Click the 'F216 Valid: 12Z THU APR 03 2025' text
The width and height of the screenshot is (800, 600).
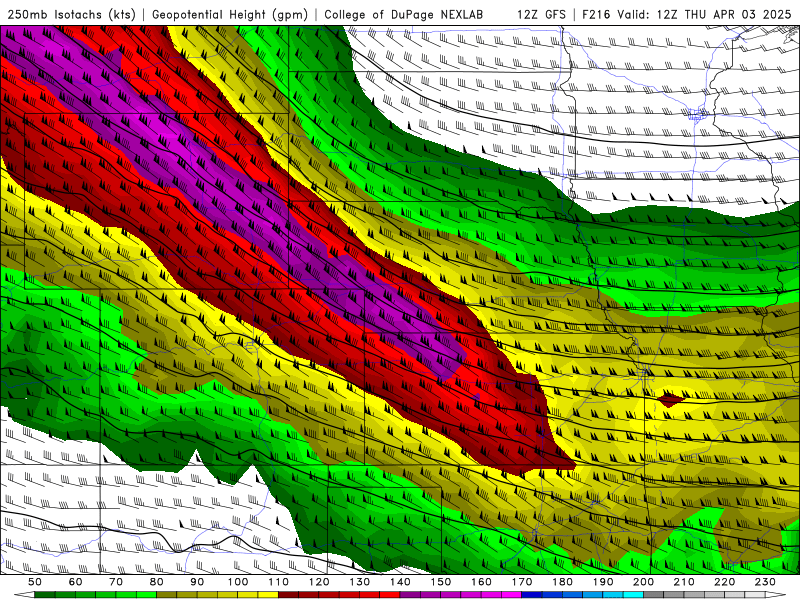click(x=687, y=14)
